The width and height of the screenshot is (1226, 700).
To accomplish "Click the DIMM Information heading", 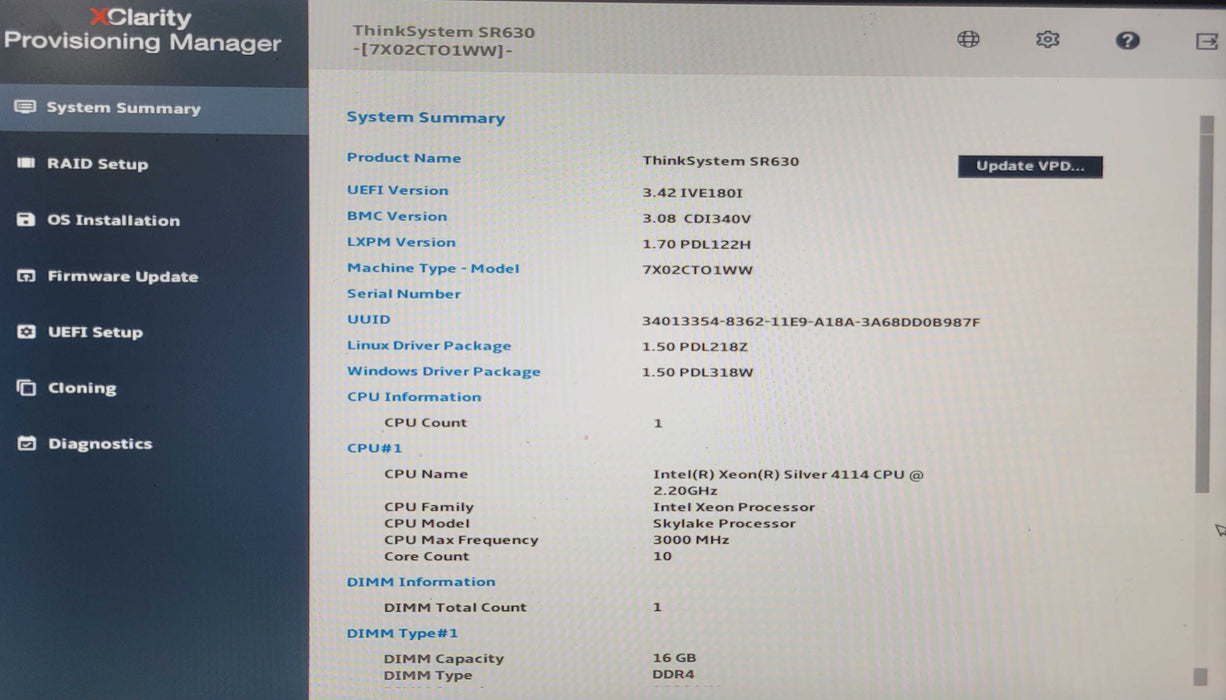I will 420,582.
